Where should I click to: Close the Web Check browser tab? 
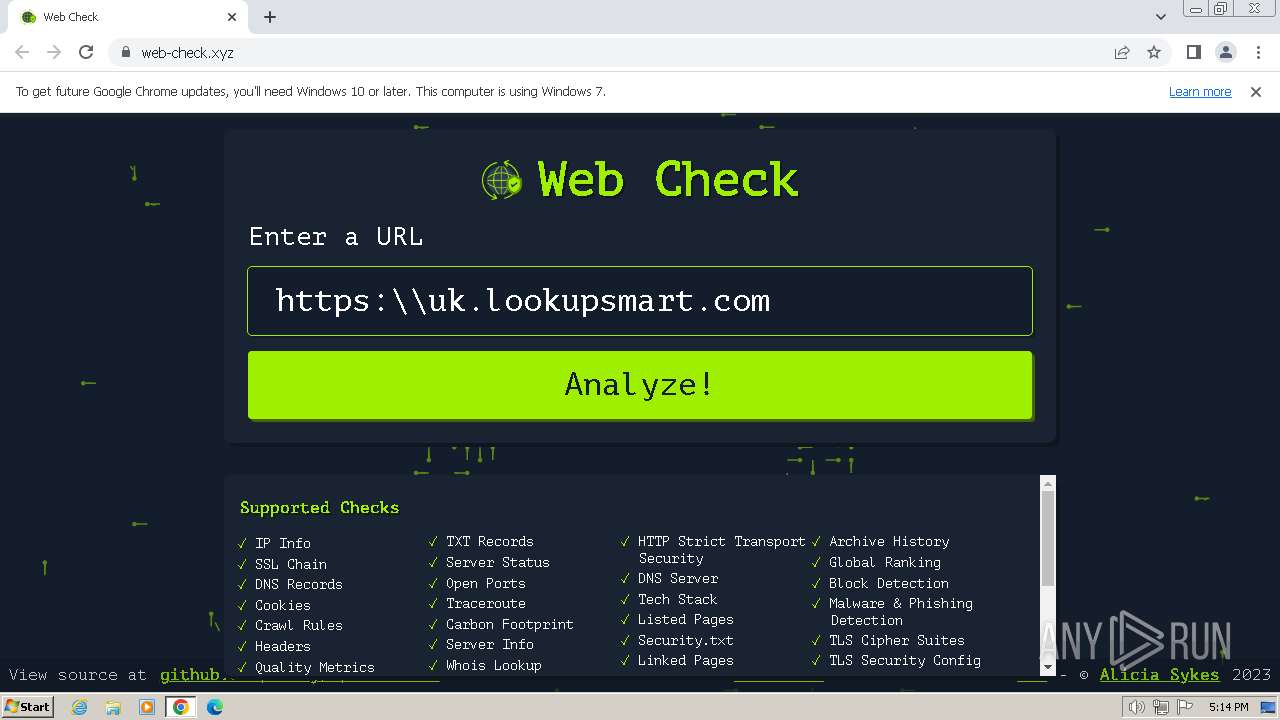232,17
